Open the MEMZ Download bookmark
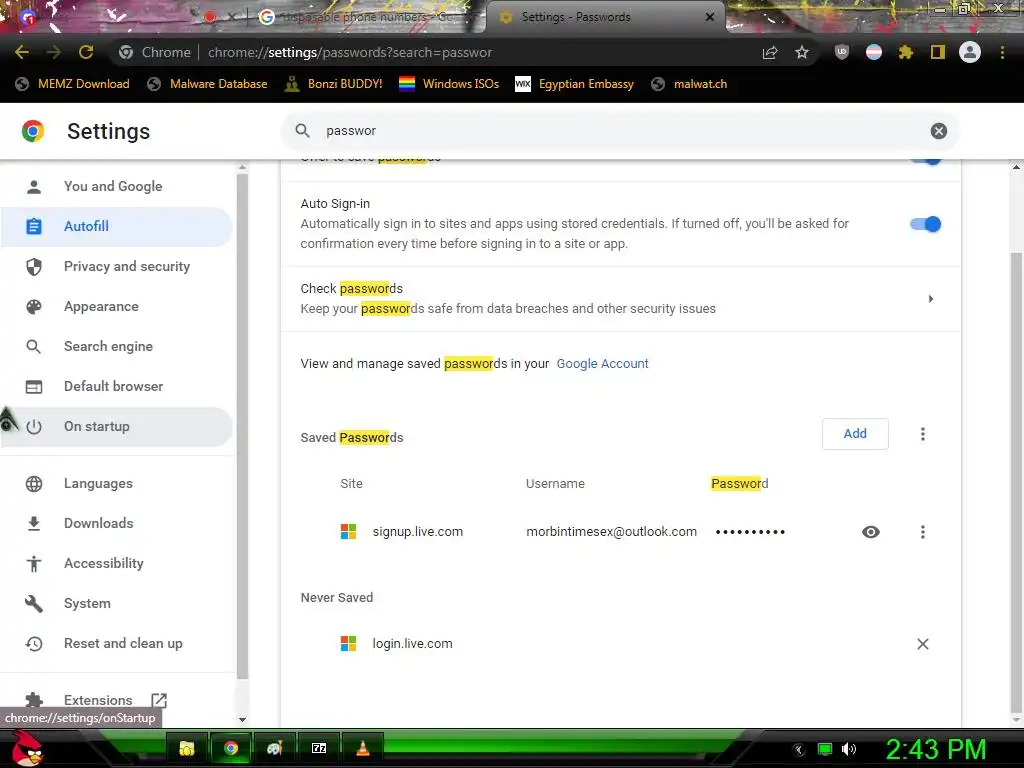 coord(72,84)
